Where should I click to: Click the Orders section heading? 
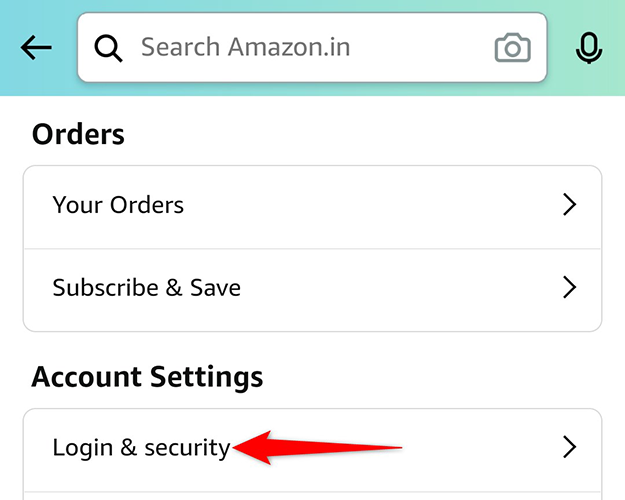tap(78, 134)
